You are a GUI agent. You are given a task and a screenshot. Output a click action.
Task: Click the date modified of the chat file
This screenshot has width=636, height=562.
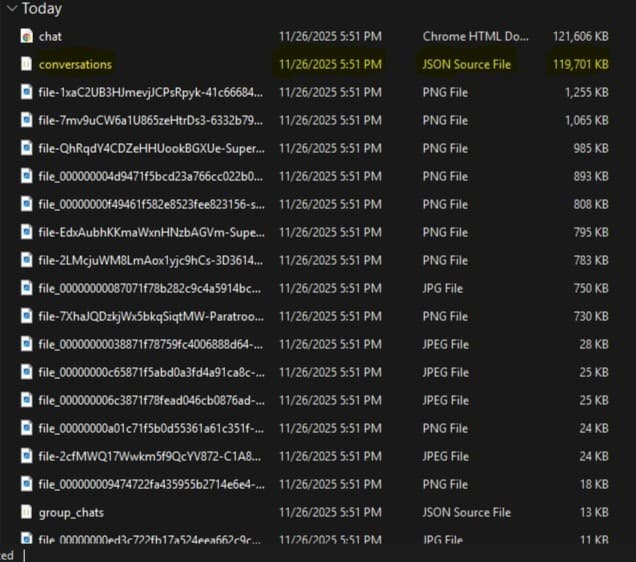[x=330, y=36]
